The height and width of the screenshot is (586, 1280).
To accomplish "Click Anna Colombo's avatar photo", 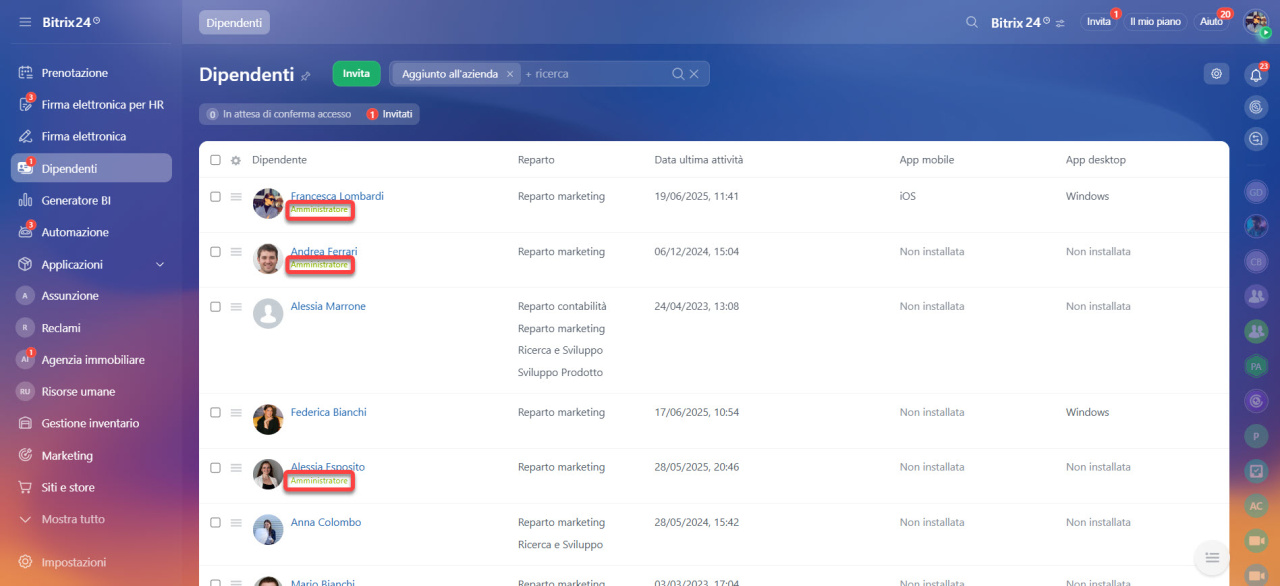I will [268, 530].
